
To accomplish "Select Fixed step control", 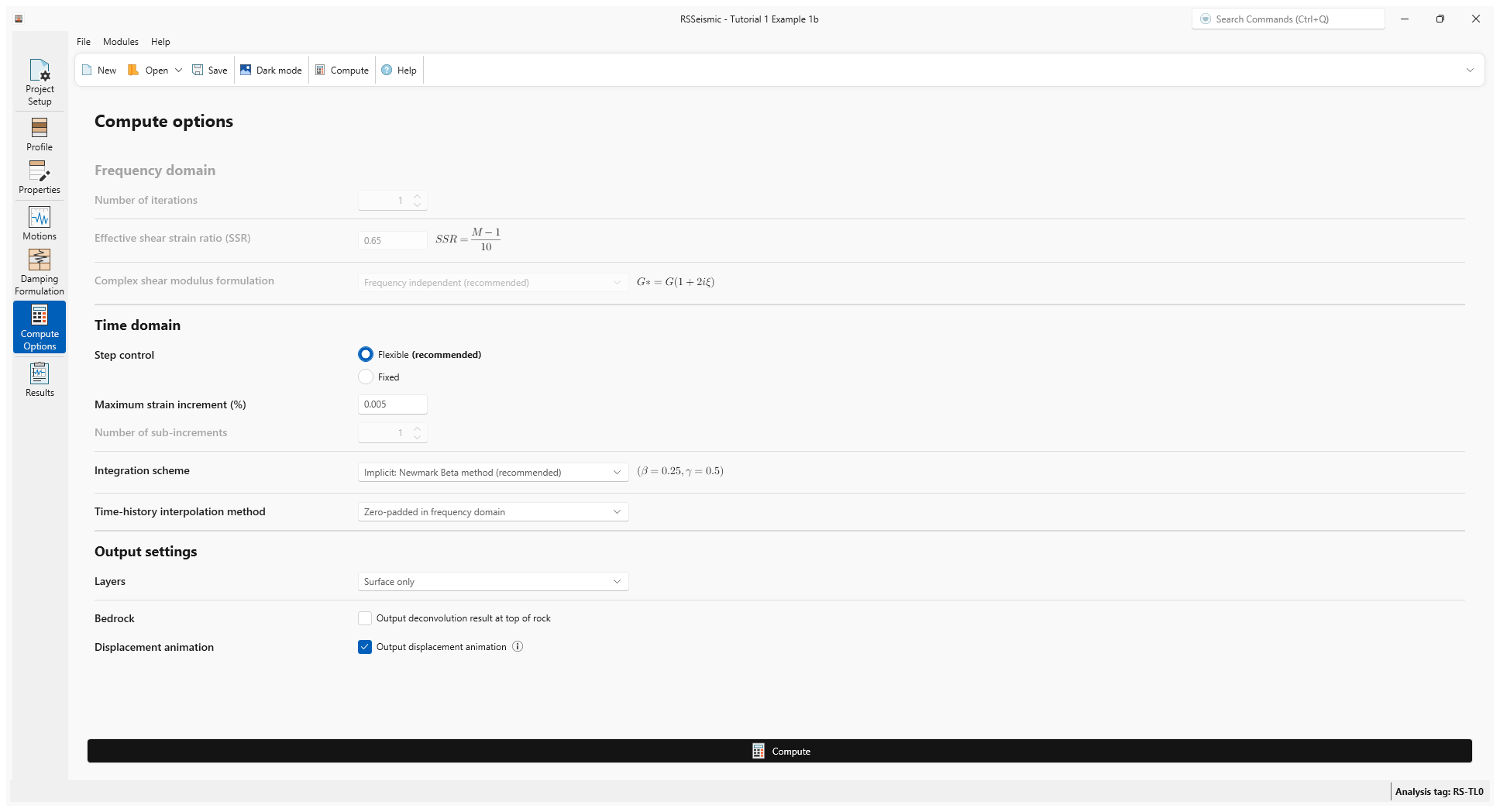I will [366, 377].
